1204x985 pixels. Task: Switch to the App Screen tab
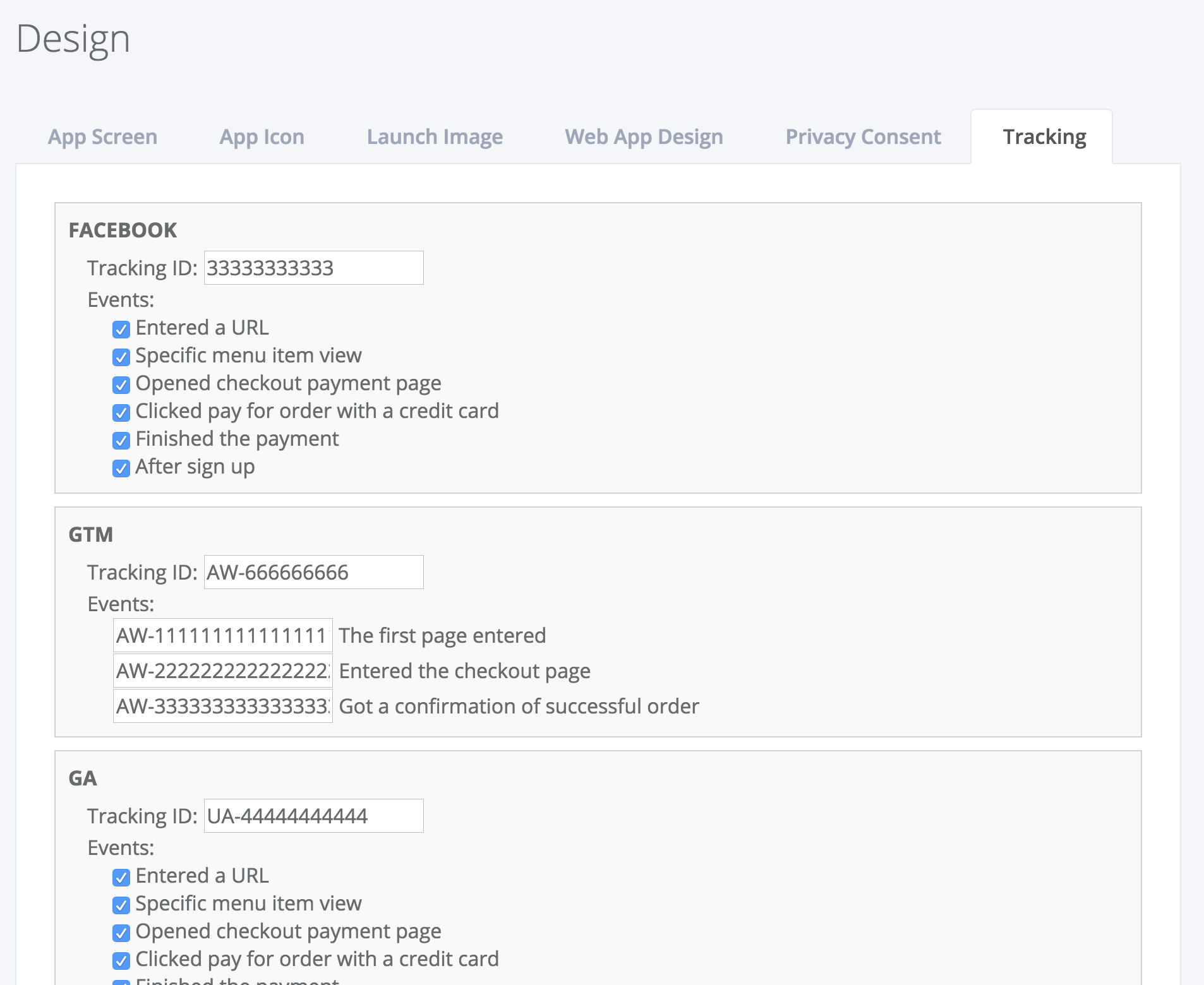102,136
